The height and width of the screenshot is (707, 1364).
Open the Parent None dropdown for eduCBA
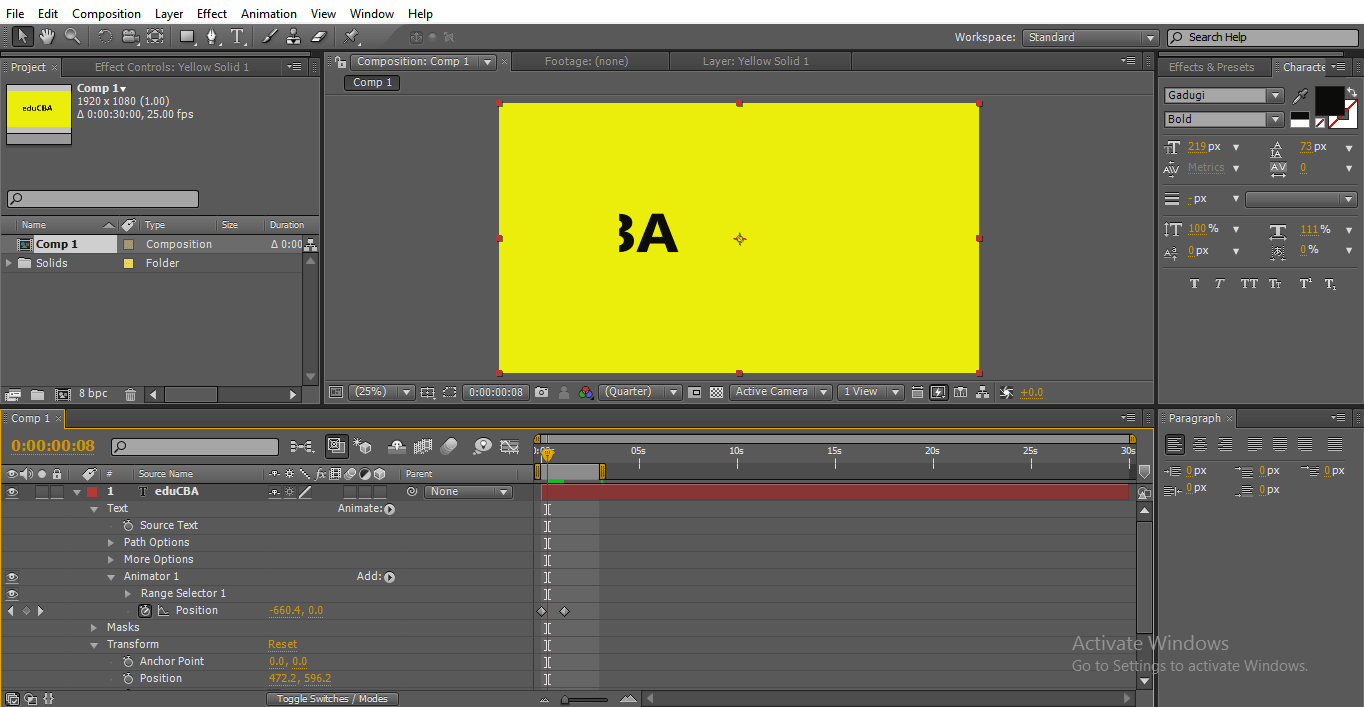(x=468, y=492)
